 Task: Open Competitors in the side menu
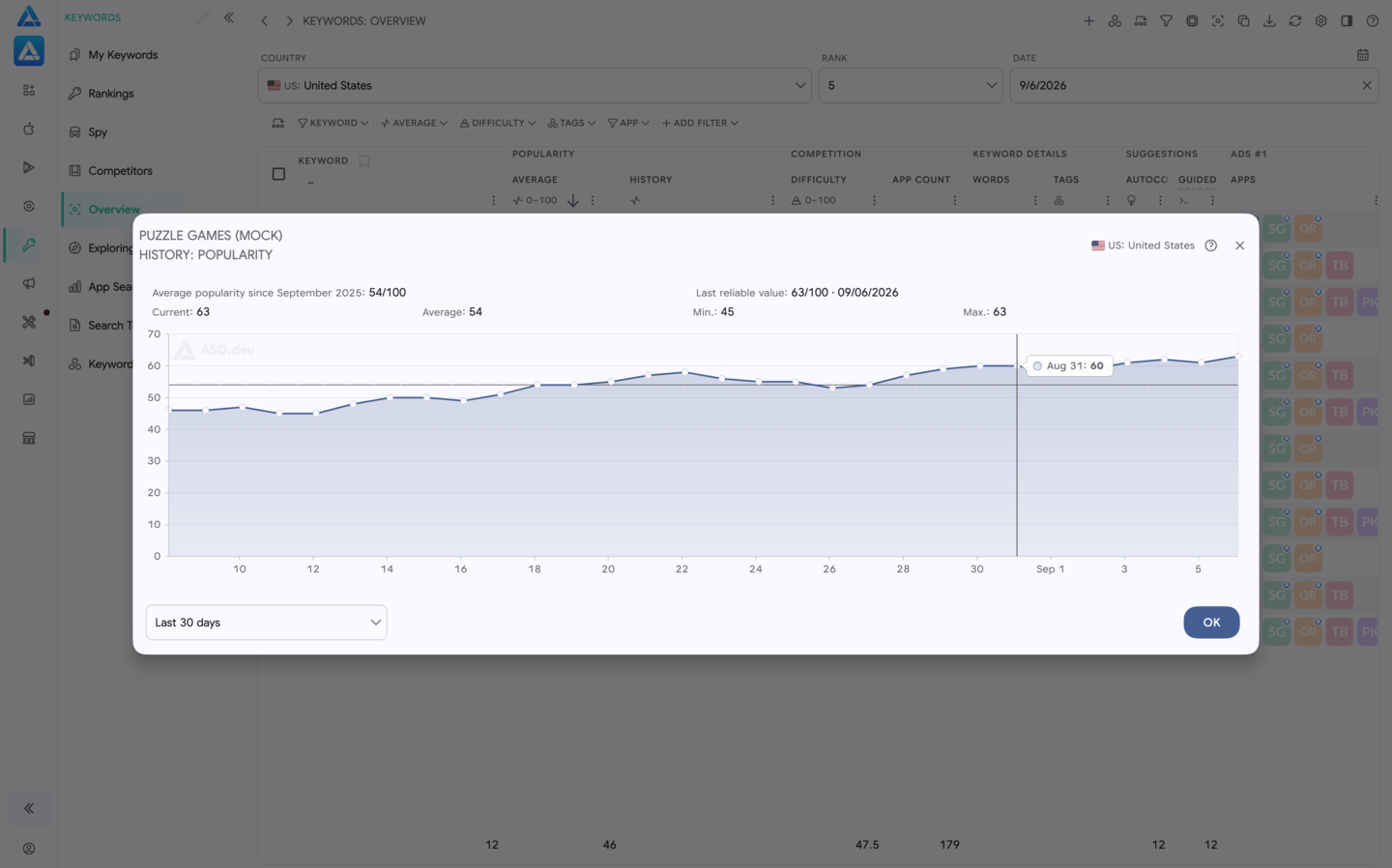[x=120, y=171]
